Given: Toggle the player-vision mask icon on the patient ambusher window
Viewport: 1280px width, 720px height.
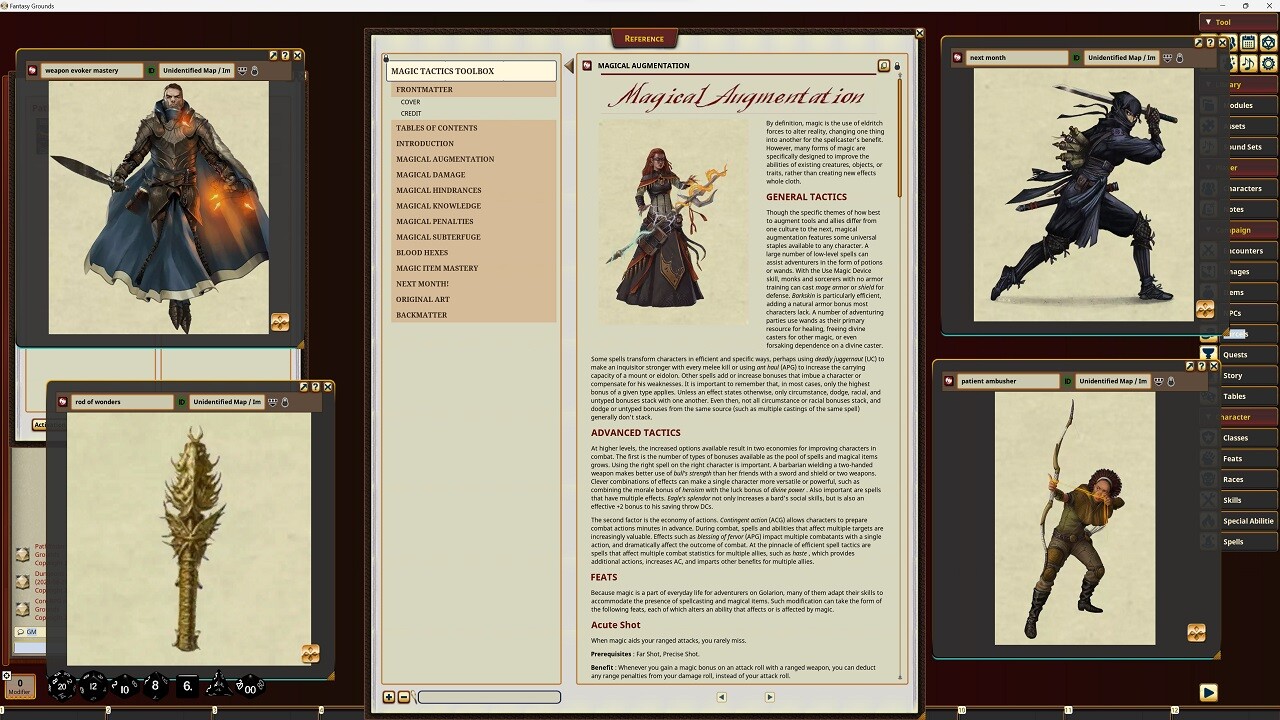Looking at the screenshot, I should [x=1157, y=381].
